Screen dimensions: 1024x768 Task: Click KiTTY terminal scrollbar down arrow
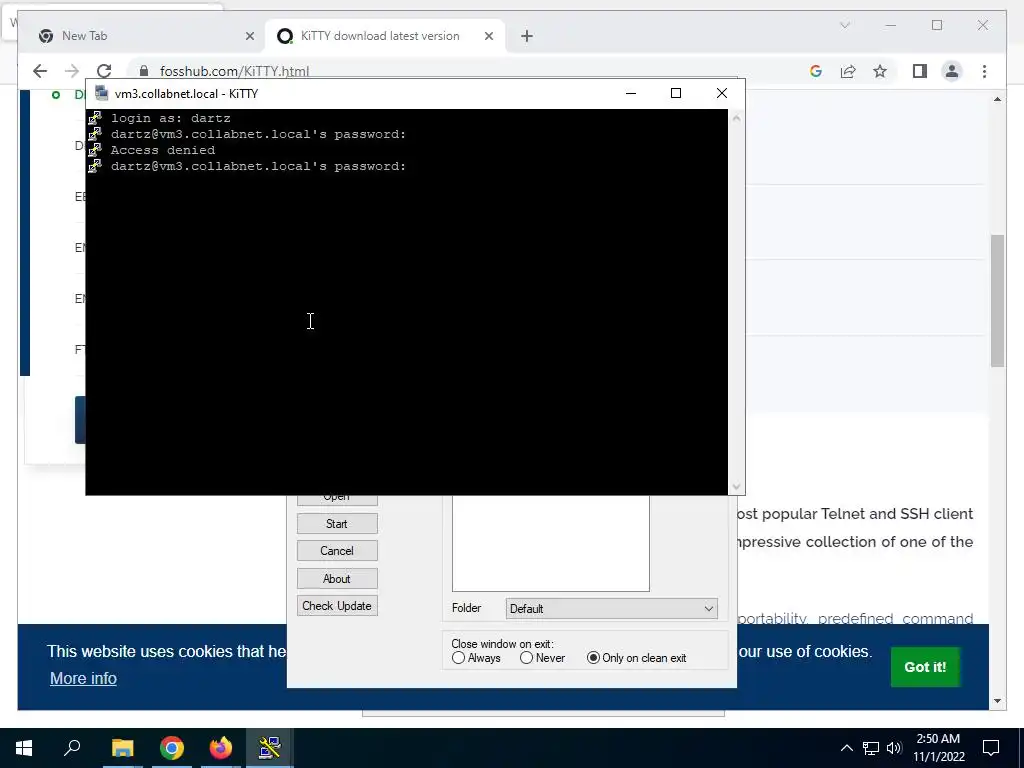pyautogui.click(x=736, y=487)
